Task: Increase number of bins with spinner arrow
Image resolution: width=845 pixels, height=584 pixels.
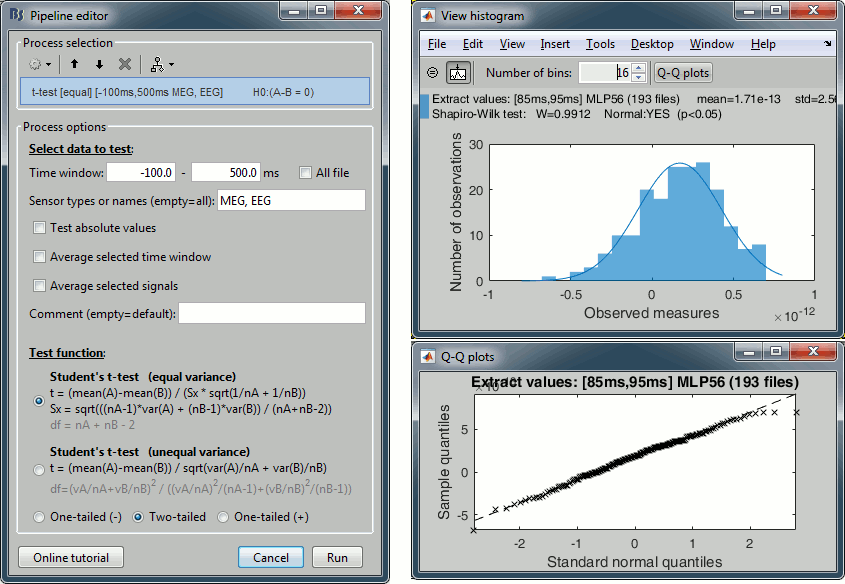Action: tap(639, 68)
